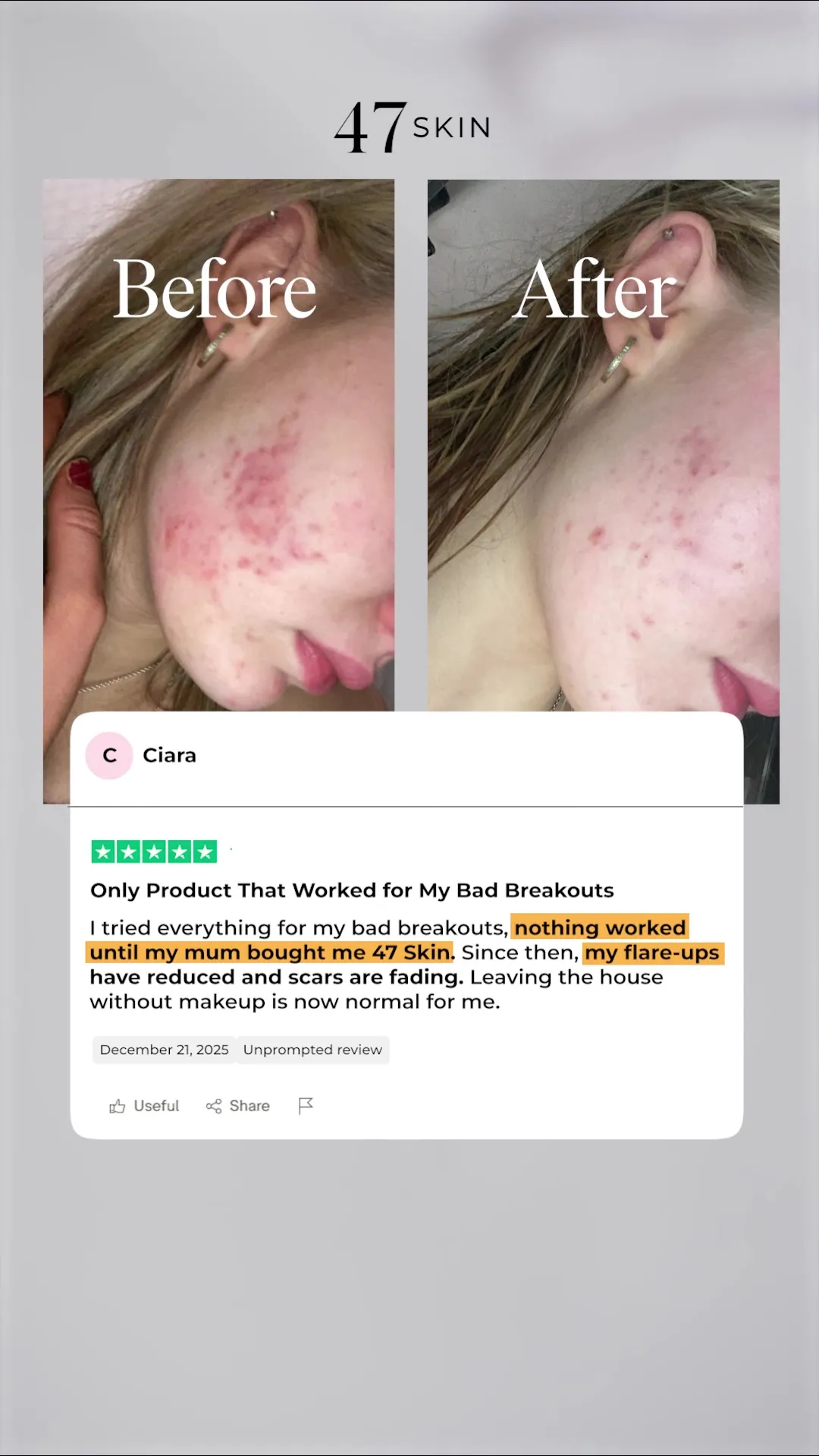The width and height of the screenshot is (819, 1456).
Task: Click the 47 Skin logo
Action: [413, 127]
